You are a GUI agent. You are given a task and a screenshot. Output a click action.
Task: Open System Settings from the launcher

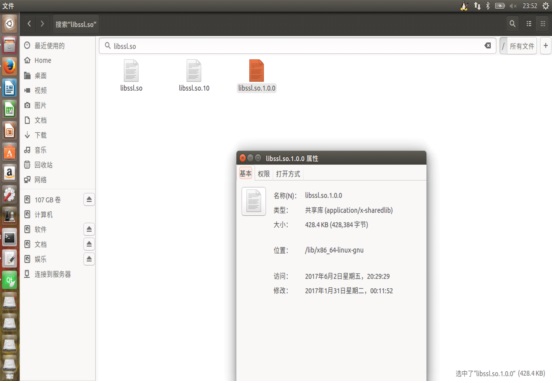click(x=10, y=195)
